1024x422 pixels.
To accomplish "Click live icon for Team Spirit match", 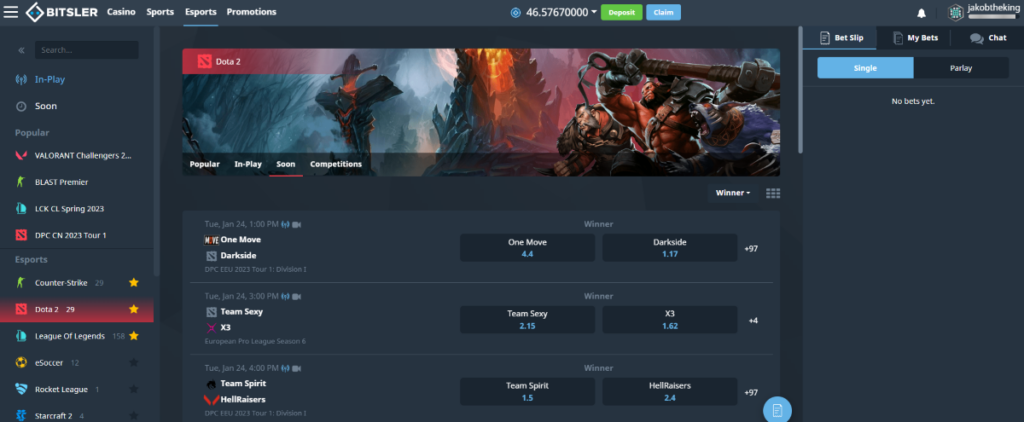I will 285,368.
